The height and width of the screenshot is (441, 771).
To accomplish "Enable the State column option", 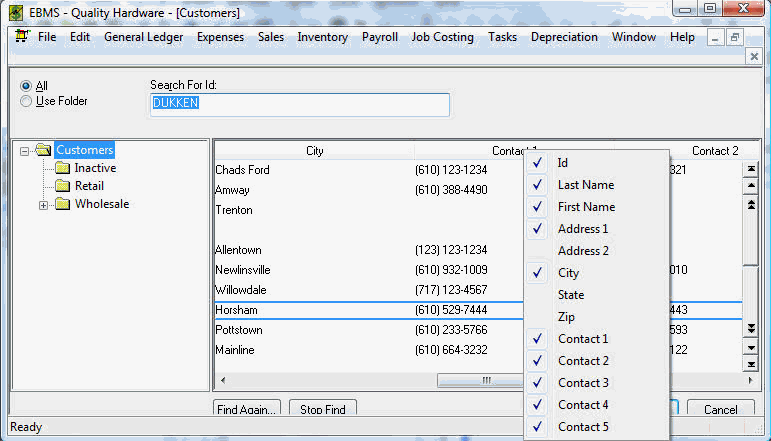I will pyautogui.click(x=570, y=295).
